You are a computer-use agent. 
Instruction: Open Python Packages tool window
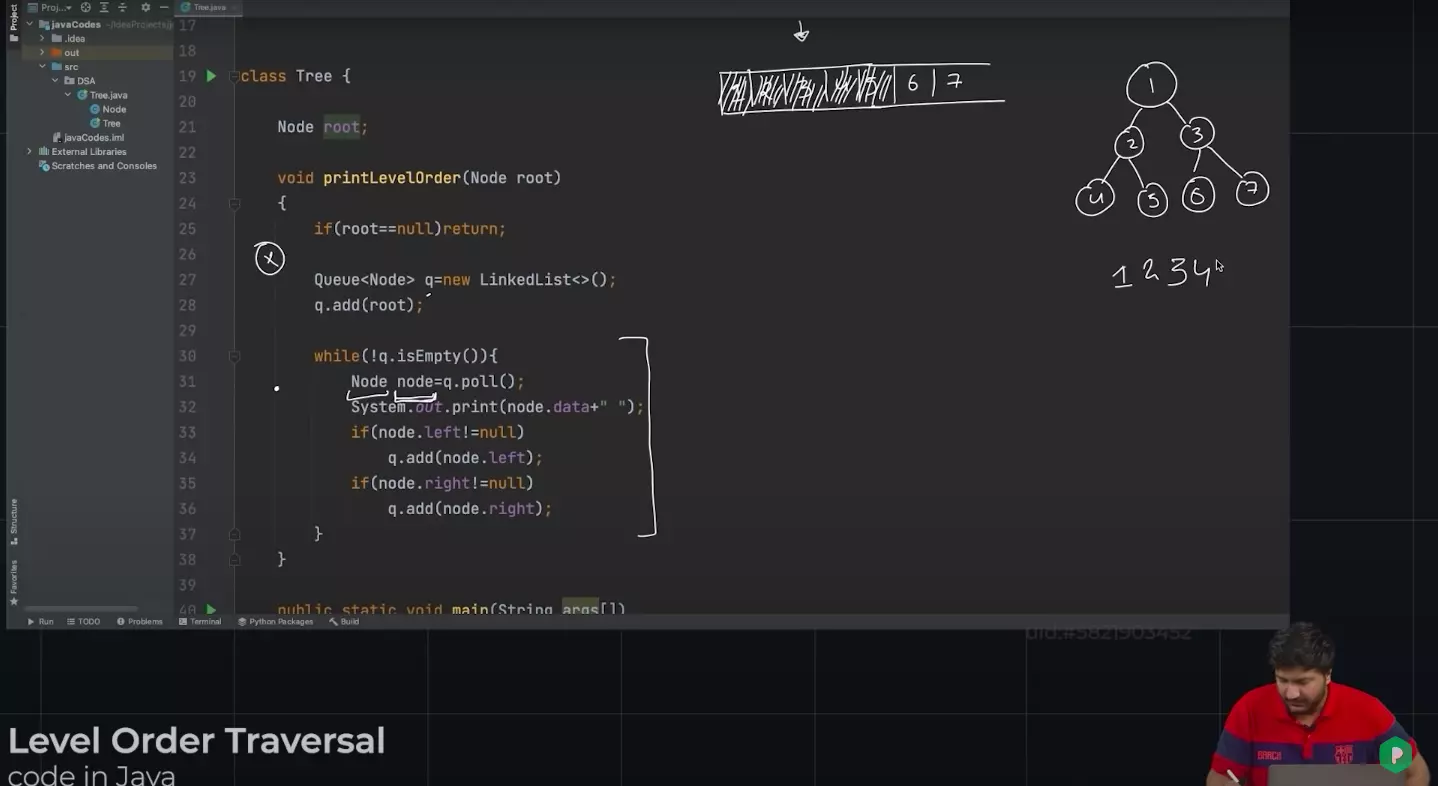coord(275,622)
